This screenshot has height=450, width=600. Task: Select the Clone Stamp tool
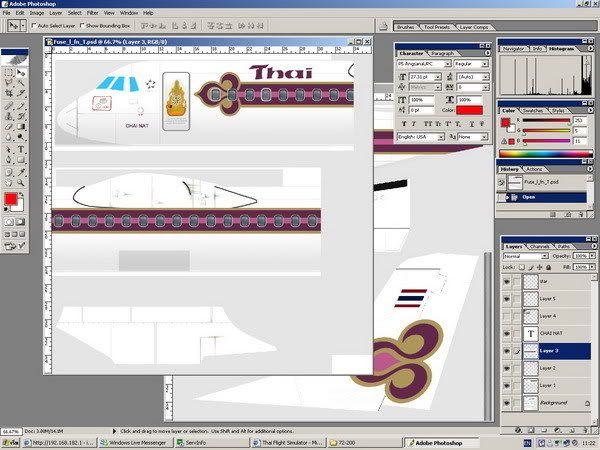[x=8, y=116]
